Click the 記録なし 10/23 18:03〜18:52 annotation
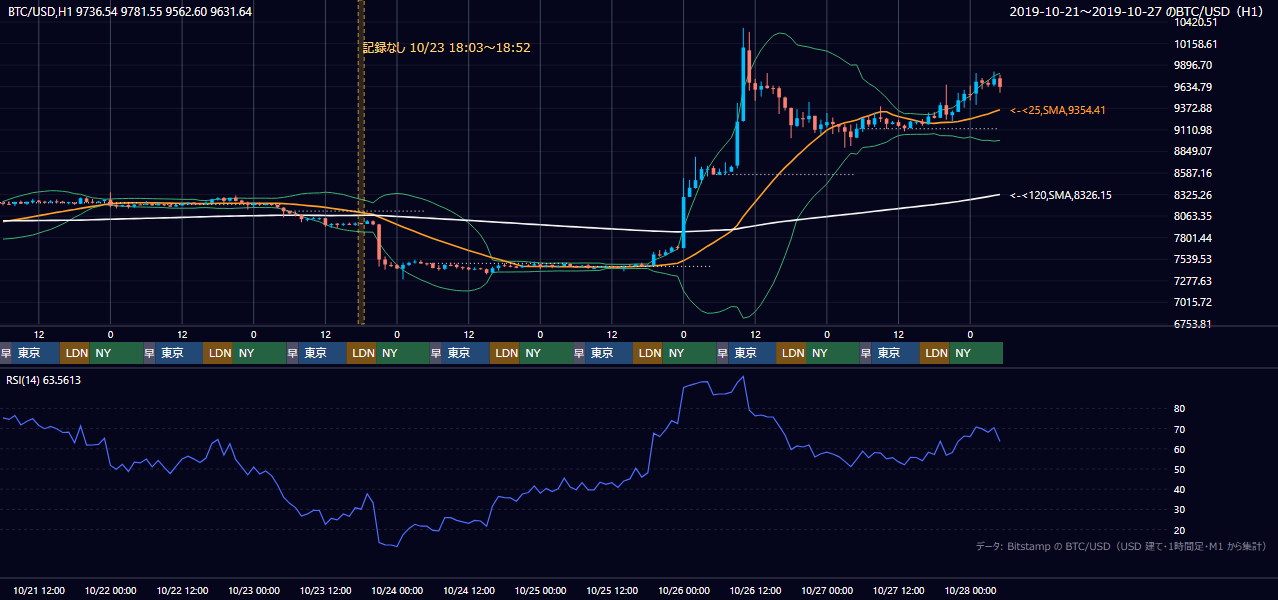 click(446, 47)
